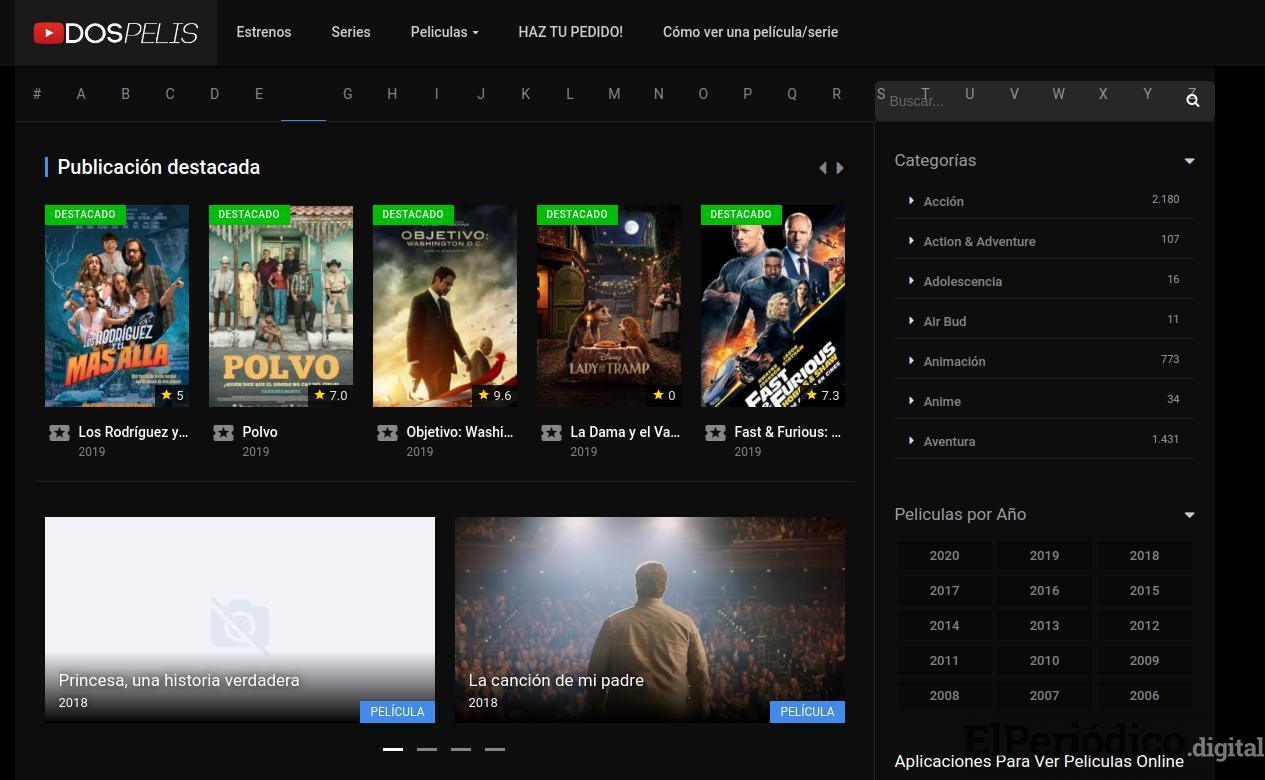Click the DosPelis logo
This screenshot has width=1265, height=780.
(x=116, y=33)
